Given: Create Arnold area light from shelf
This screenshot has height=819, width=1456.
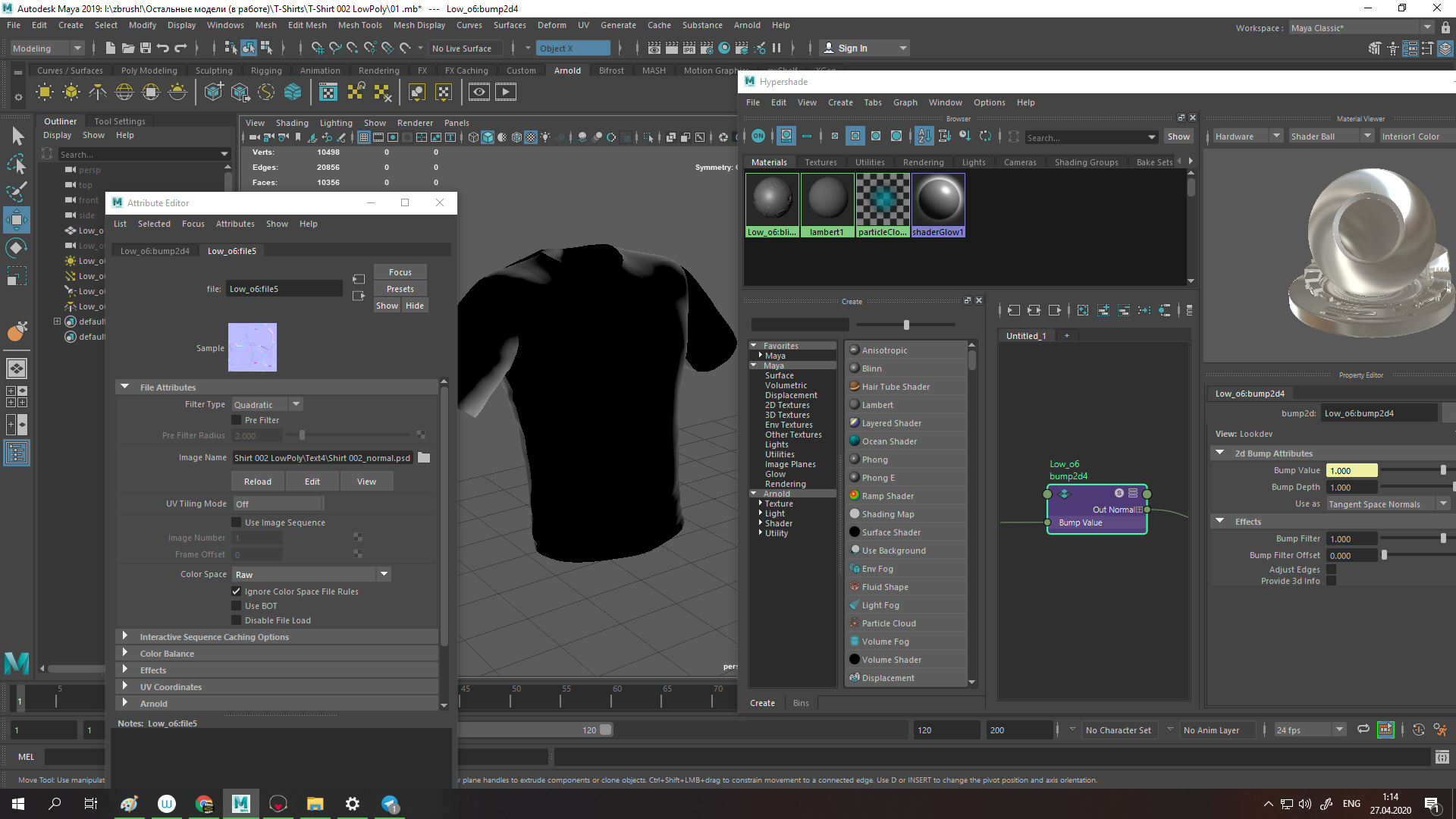Looking at the screenshot, I should pyautogui.click(x=45, y=93).
